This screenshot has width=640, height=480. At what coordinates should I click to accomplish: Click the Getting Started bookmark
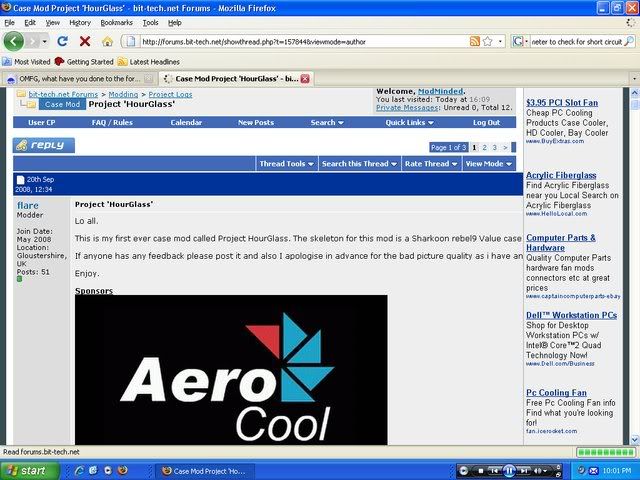click(x=84, y=62)
